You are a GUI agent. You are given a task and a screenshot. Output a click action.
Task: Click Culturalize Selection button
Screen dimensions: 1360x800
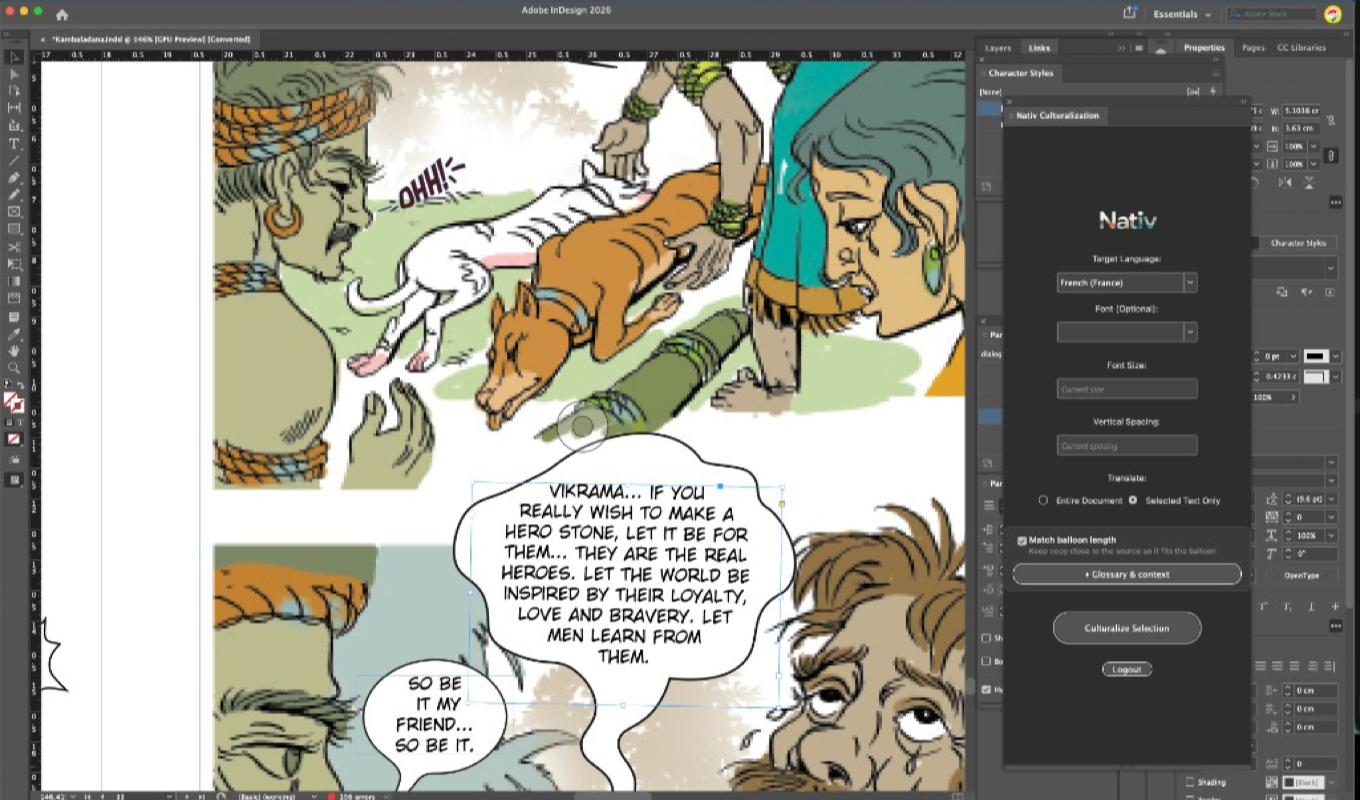click(x=1127, y=628)
